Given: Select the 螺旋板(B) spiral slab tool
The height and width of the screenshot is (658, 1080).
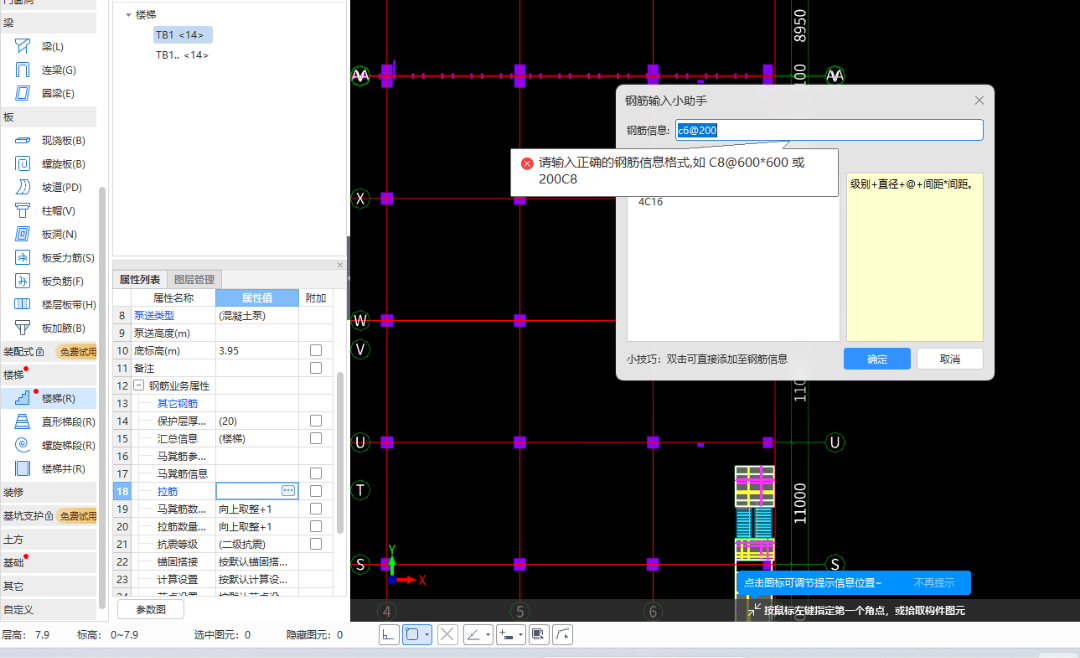Looking at the screenshot, I should click(x=48, y=164).
